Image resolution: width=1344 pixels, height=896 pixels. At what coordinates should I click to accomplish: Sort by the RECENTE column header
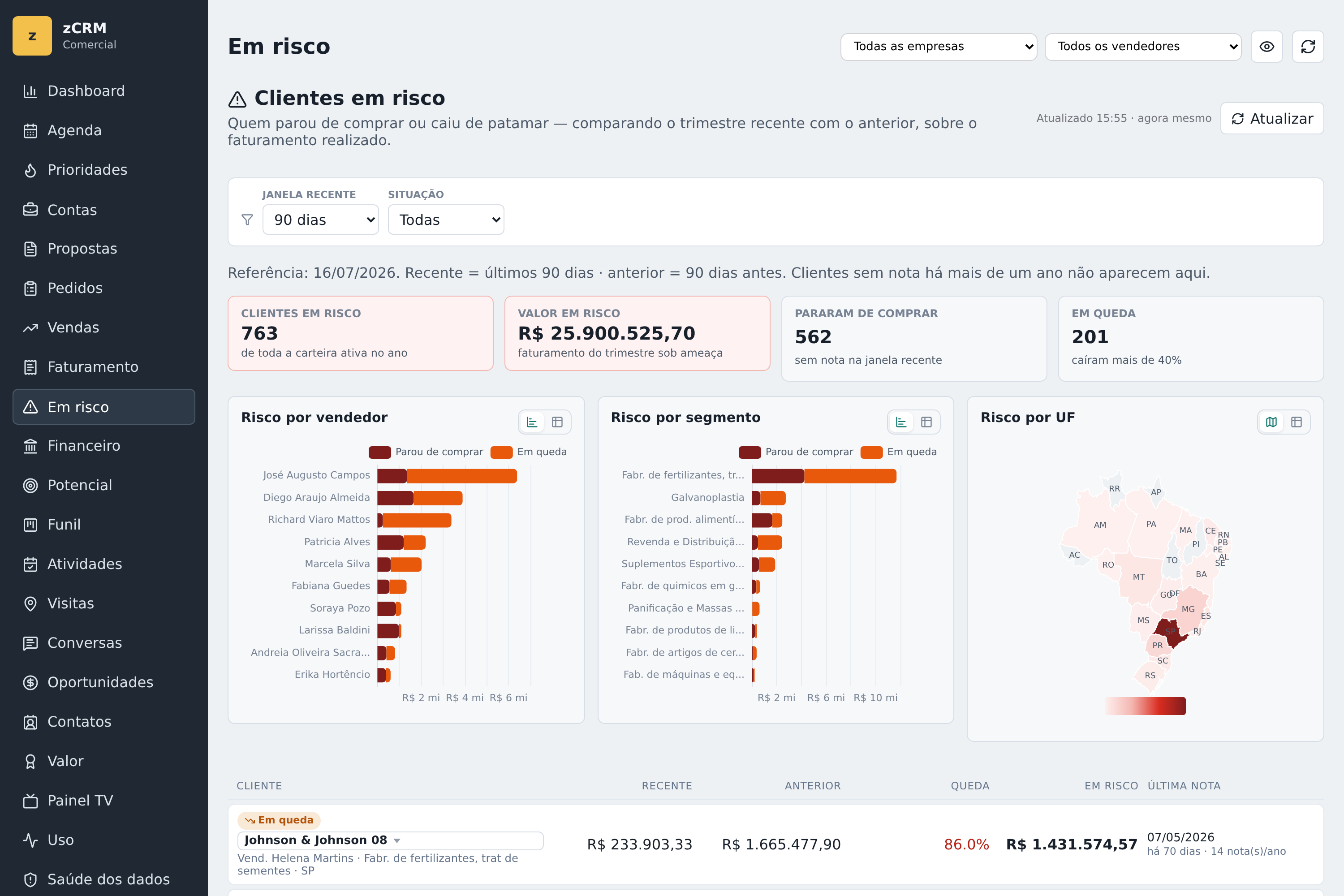[x=666, y=786]
